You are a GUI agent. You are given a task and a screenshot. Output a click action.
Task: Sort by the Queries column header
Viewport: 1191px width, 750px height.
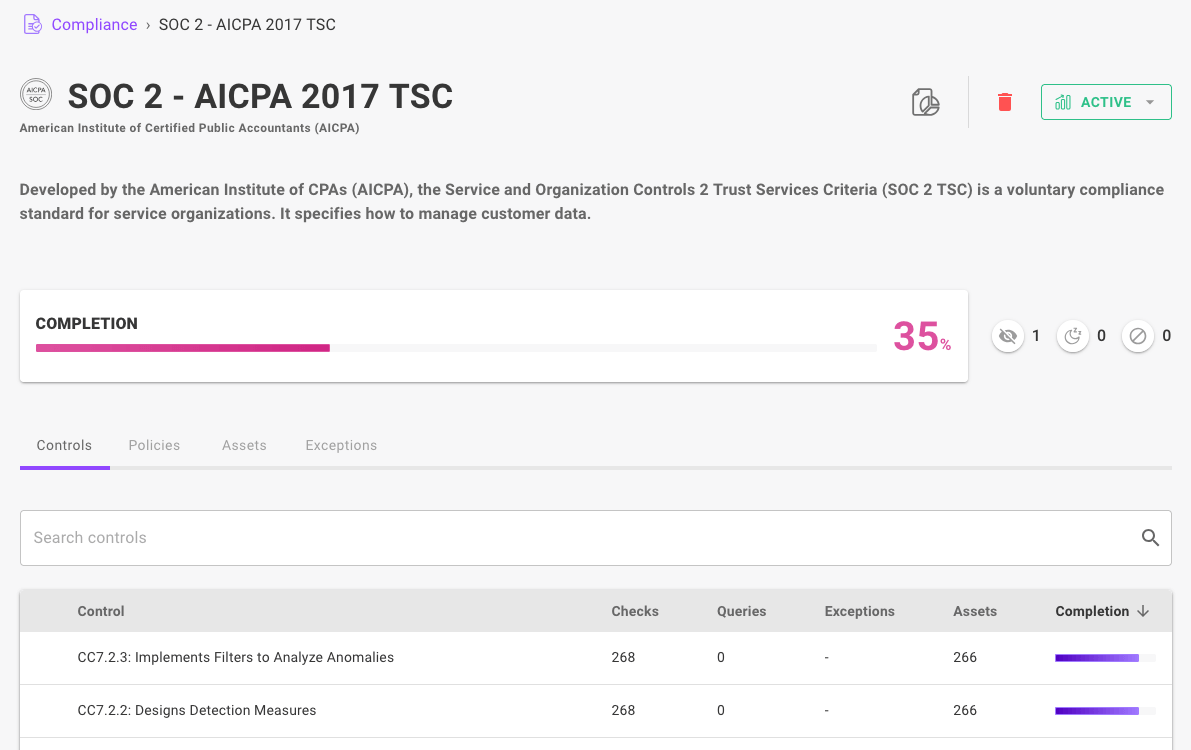tap(741, 611)
